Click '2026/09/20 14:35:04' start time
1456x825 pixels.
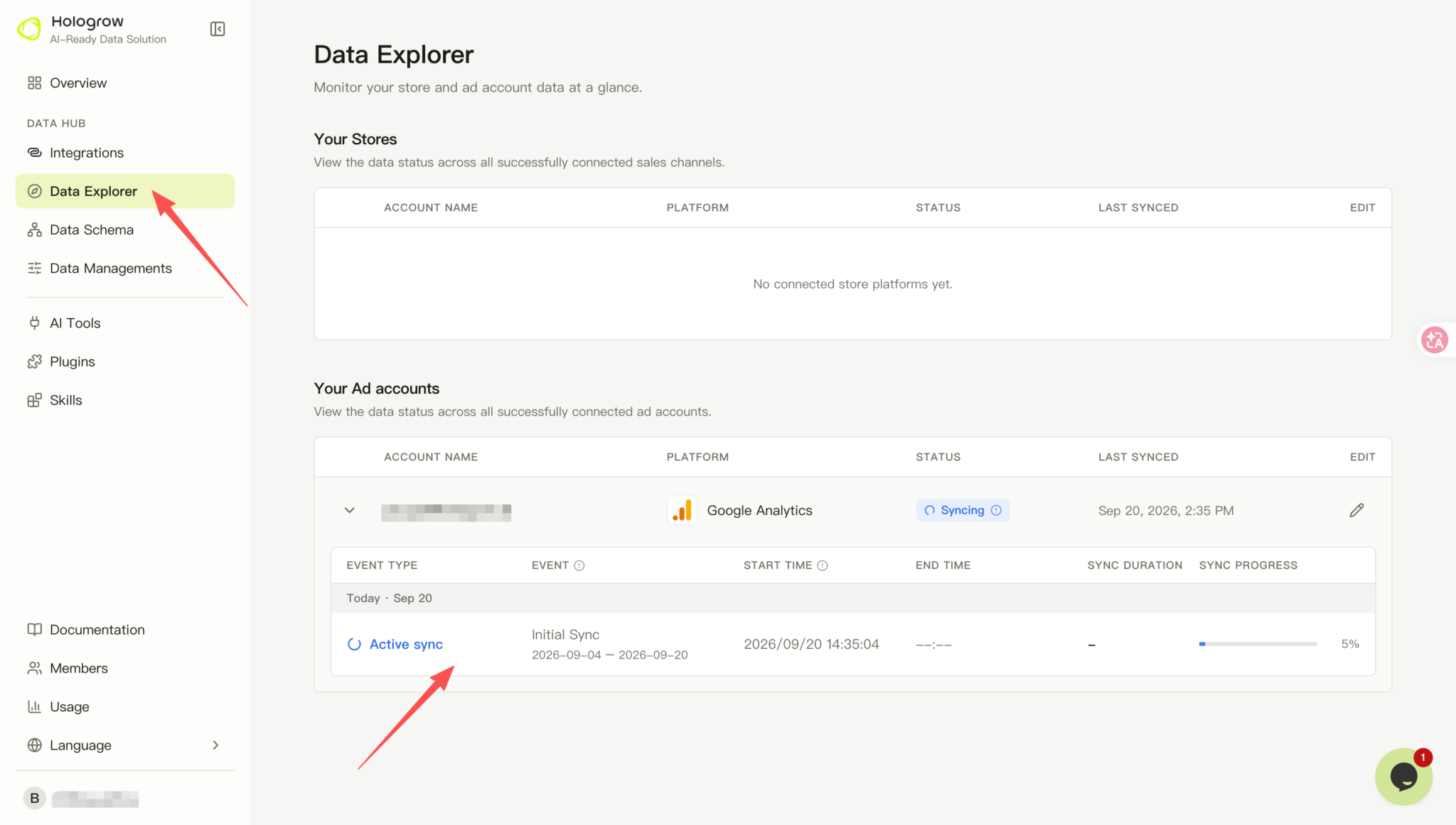pyautogui.click(x=811, y=645)
